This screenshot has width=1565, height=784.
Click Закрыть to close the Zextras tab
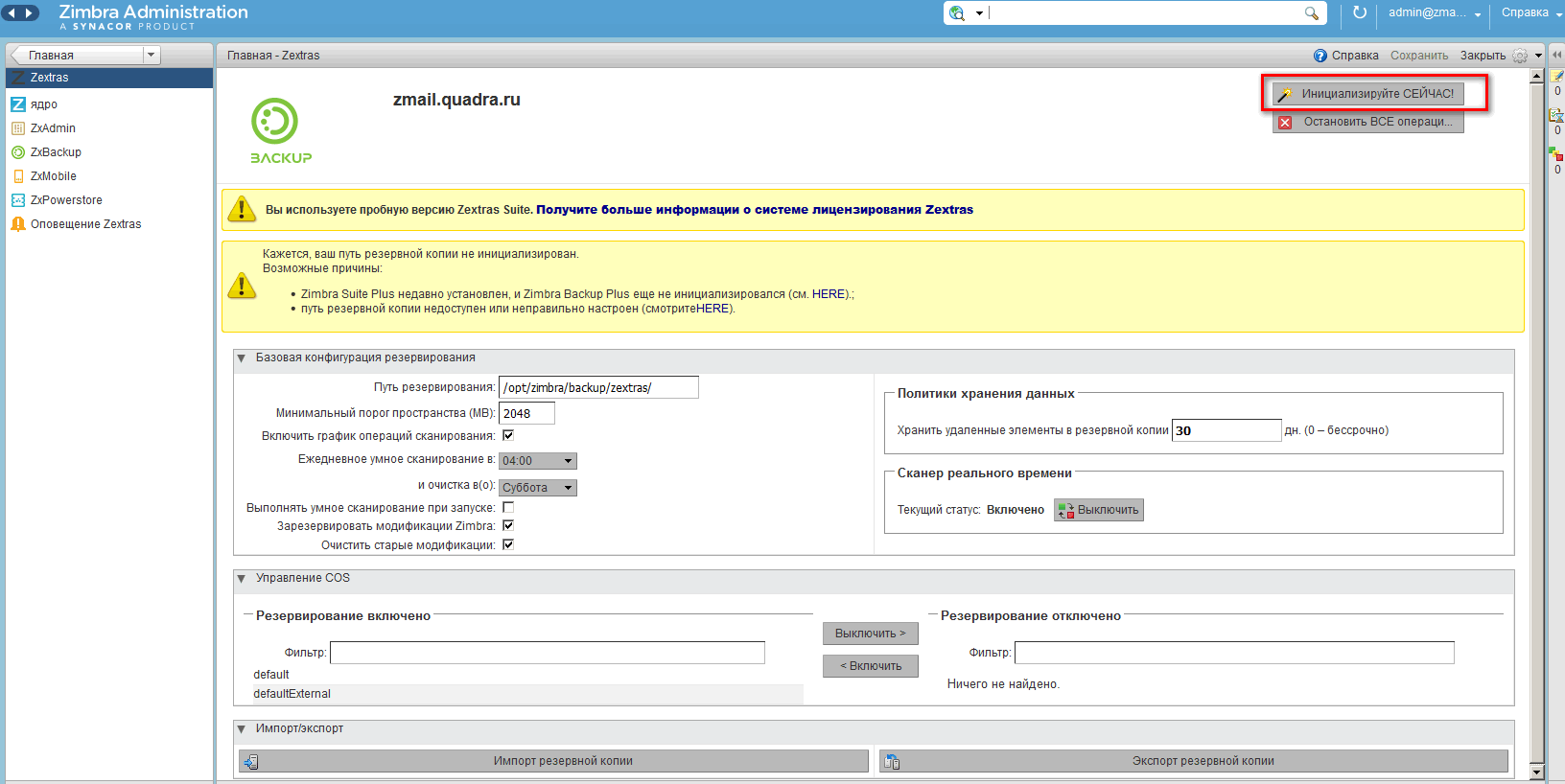1483,56
